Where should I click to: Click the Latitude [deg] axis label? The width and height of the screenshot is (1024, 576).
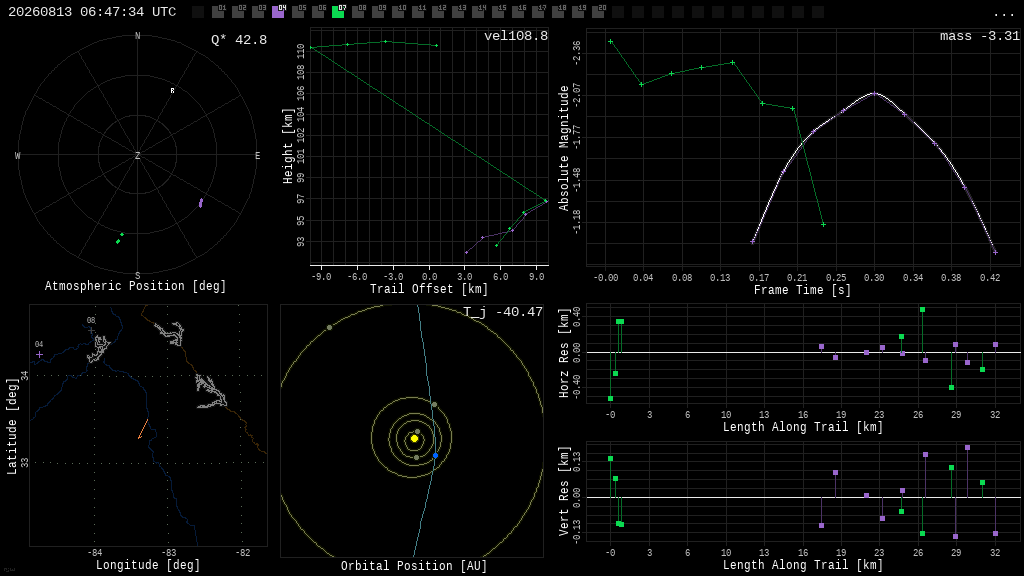(x=12, y=426)
